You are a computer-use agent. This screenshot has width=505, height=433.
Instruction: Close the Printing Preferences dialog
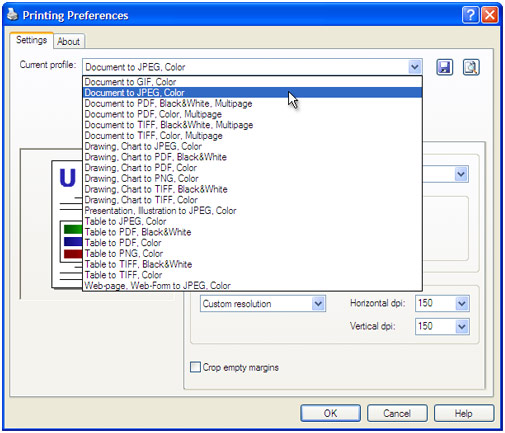click(490, 15)
